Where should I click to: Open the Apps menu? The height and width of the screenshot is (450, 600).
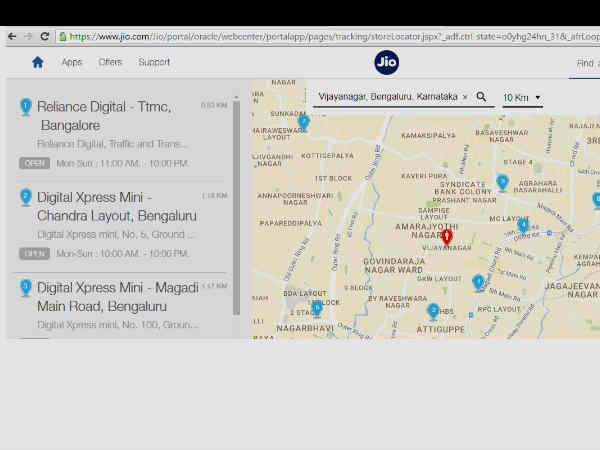coord(72,62)
